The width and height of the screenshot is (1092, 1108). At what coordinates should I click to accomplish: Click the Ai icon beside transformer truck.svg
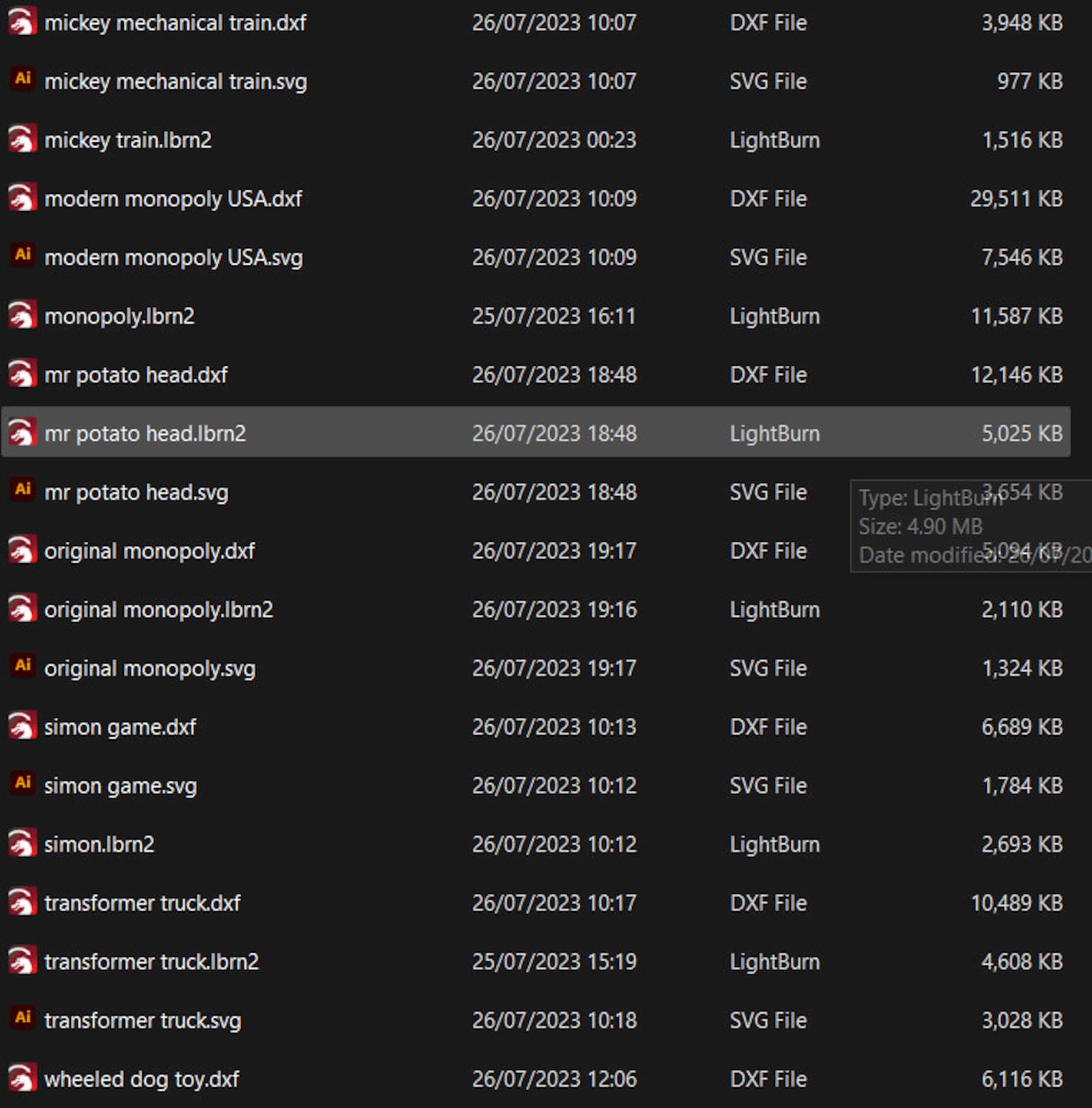22,1018
